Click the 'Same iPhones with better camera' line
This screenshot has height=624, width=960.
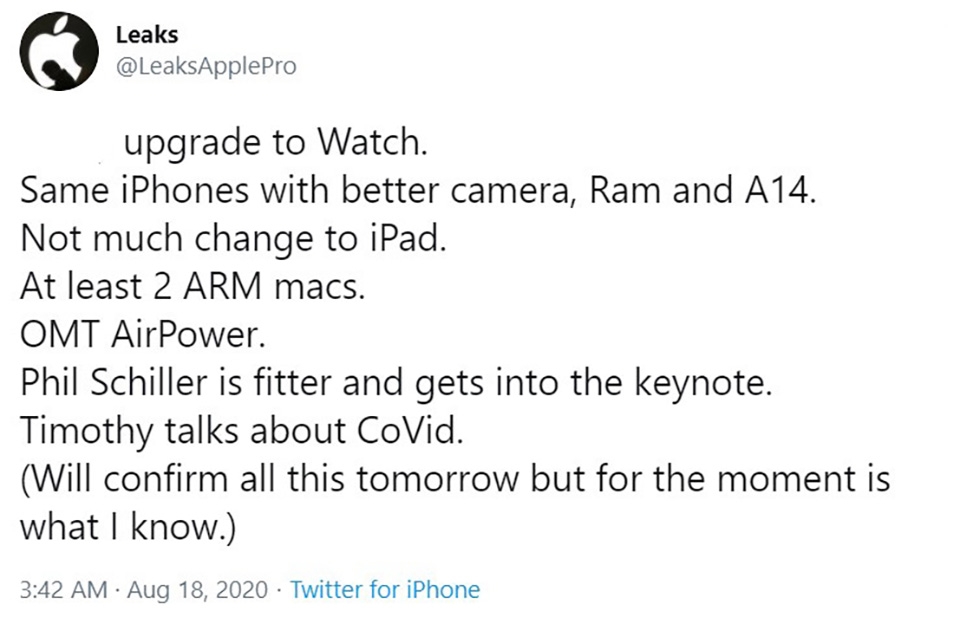pos(418,190)
